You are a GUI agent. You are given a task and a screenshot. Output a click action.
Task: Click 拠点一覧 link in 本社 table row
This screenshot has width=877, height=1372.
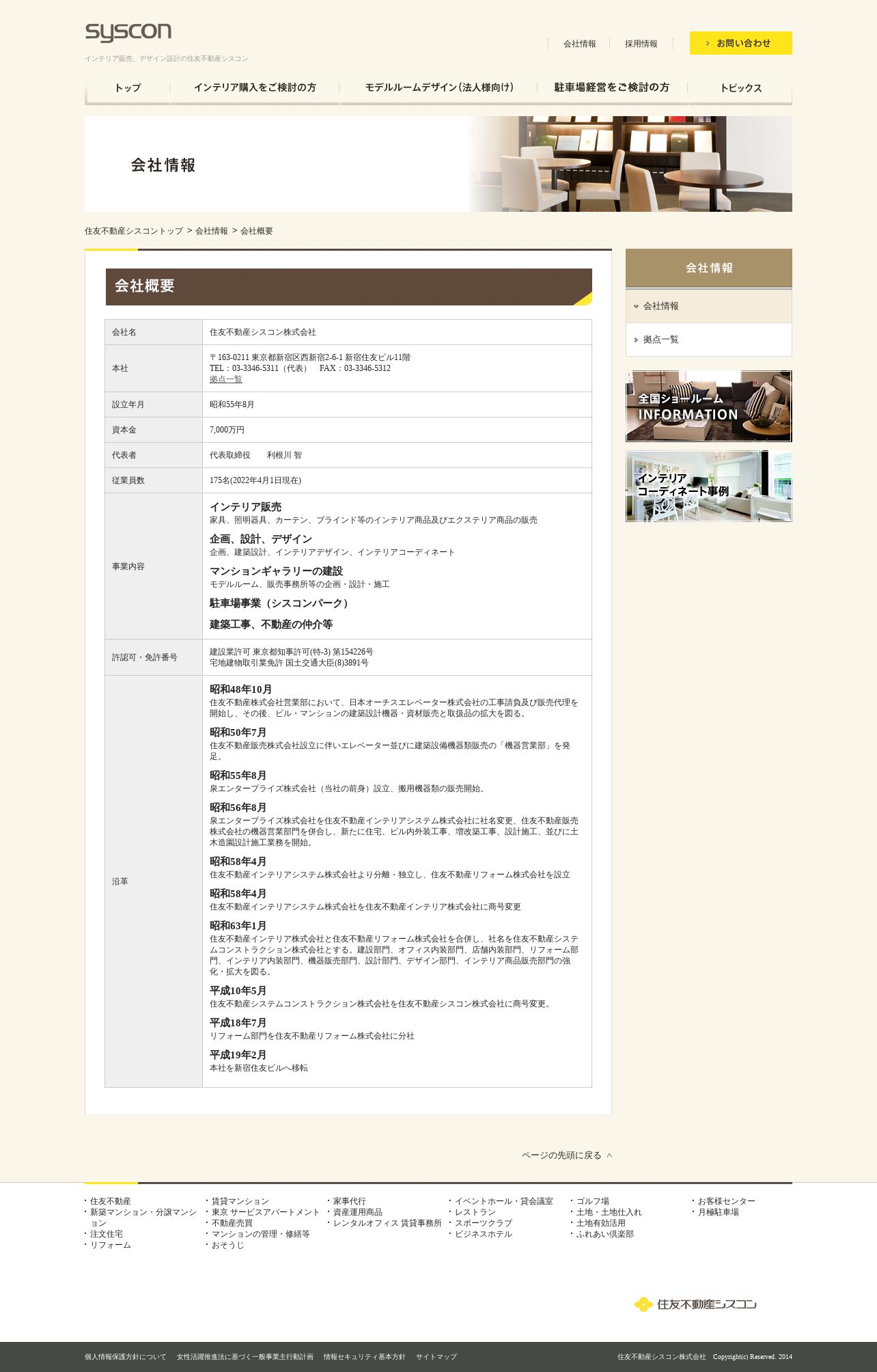coord(226,379)
